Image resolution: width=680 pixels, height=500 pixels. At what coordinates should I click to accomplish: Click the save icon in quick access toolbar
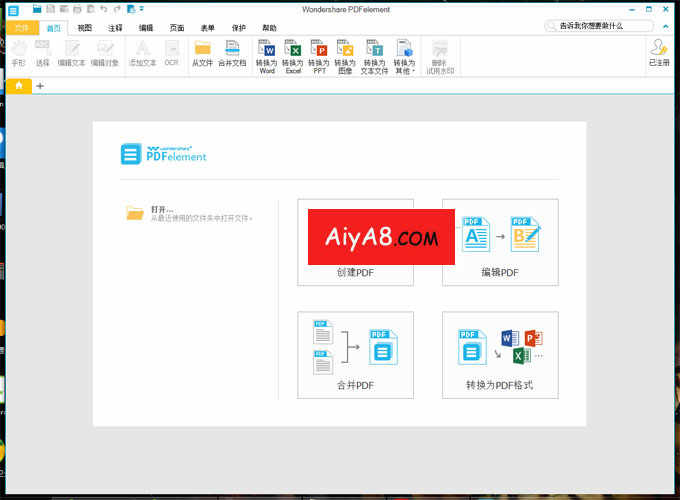(x=50, y=9)
